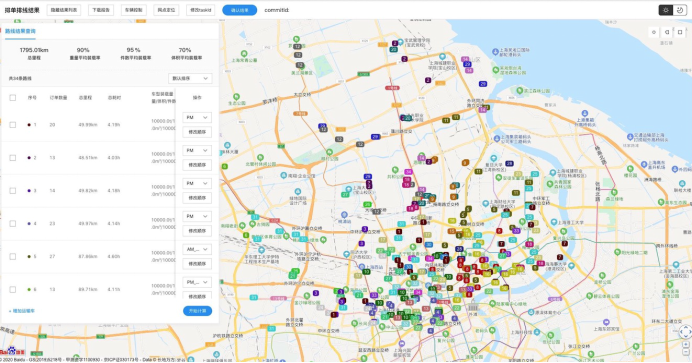Click the map pan compass control
Viewport: 692px width, 363px height.
(x=685, y=331)
